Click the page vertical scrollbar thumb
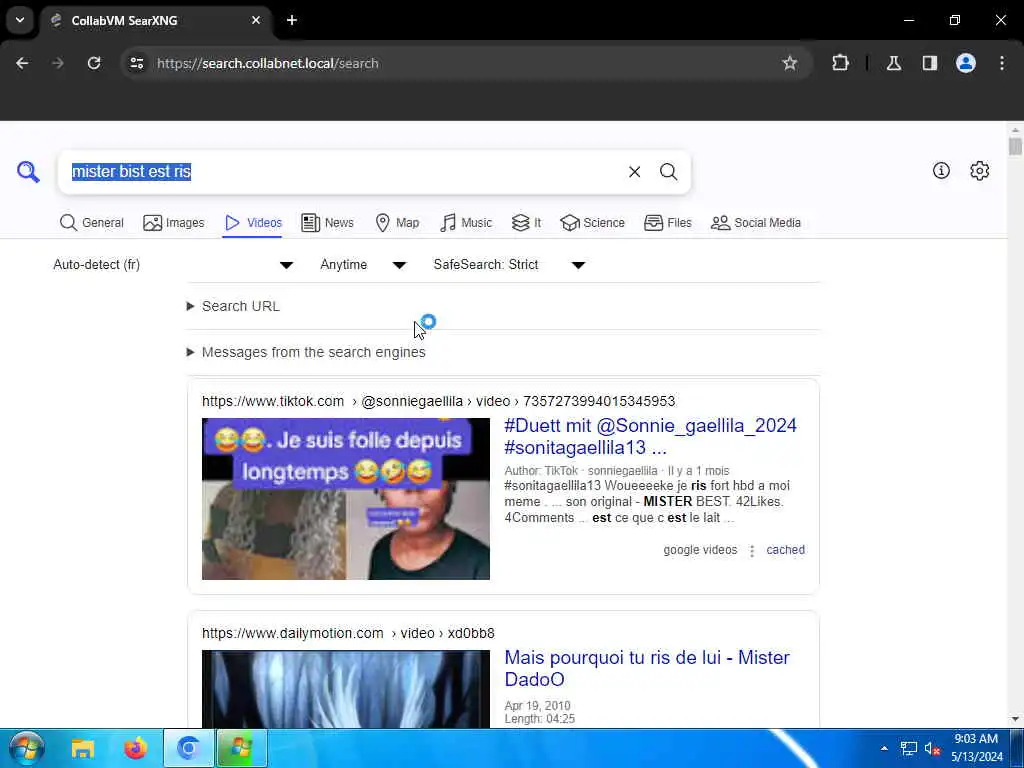Viewport: 1024px width, 768px height. (1015, 146)
